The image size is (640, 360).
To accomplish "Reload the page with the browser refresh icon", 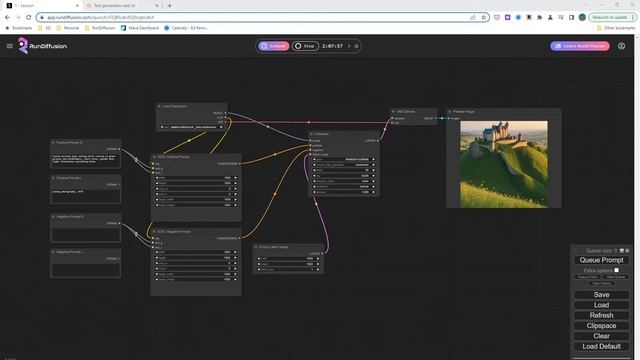I will (29, 17).
